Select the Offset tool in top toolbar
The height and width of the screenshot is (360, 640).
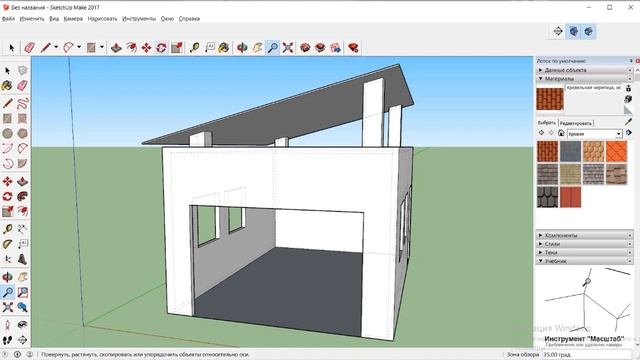point(131,48)
